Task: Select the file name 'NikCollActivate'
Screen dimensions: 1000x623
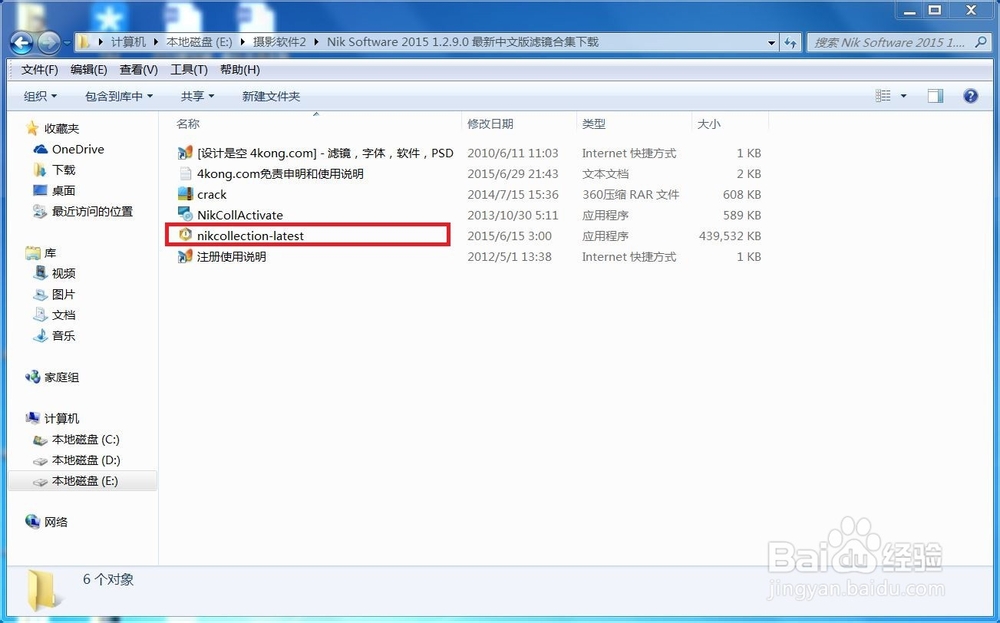Action: click(240, 215)
